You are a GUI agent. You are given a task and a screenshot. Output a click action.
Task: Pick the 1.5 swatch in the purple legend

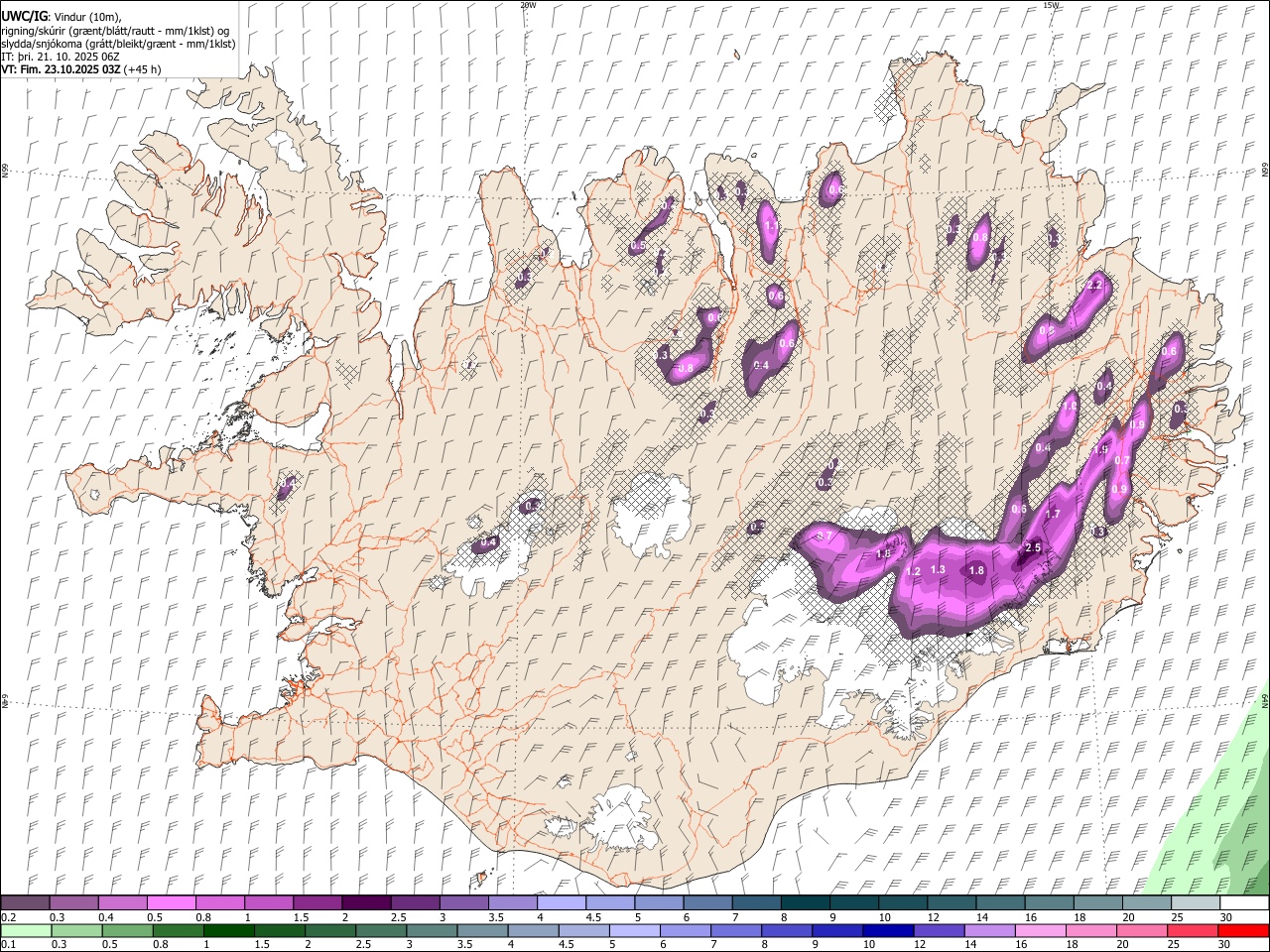[x=317, y=903]
